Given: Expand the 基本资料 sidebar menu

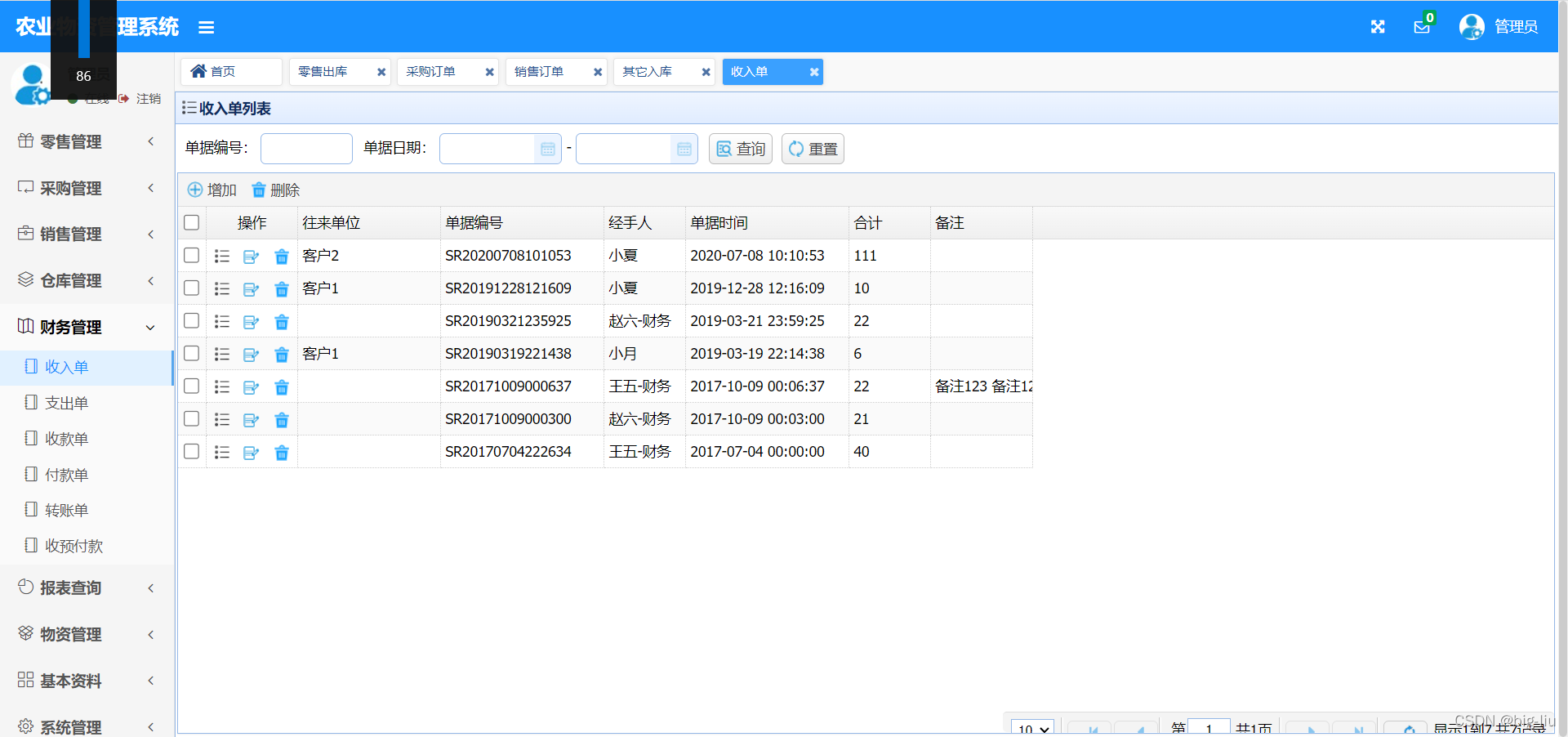Looking at the screenshot, I should (87, 681).
